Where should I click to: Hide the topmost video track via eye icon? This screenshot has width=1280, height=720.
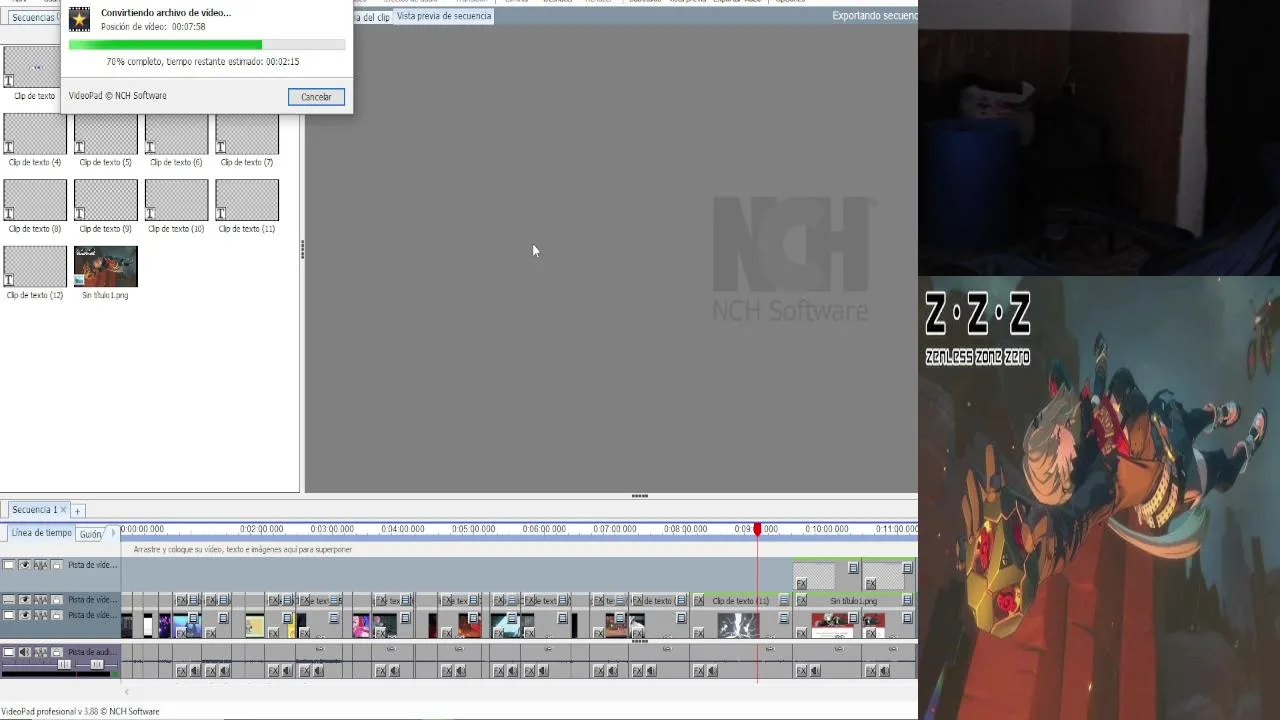[x=24, y=565]
